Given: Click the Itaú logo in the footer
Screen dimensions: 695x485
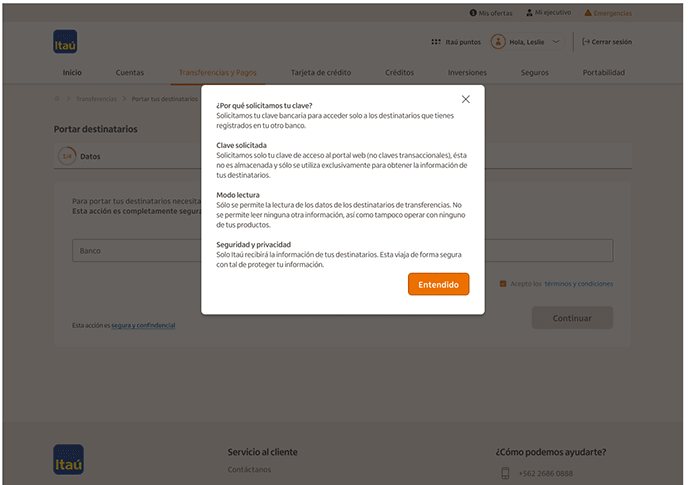Looking at the screenshot, I should click(69, 460).
